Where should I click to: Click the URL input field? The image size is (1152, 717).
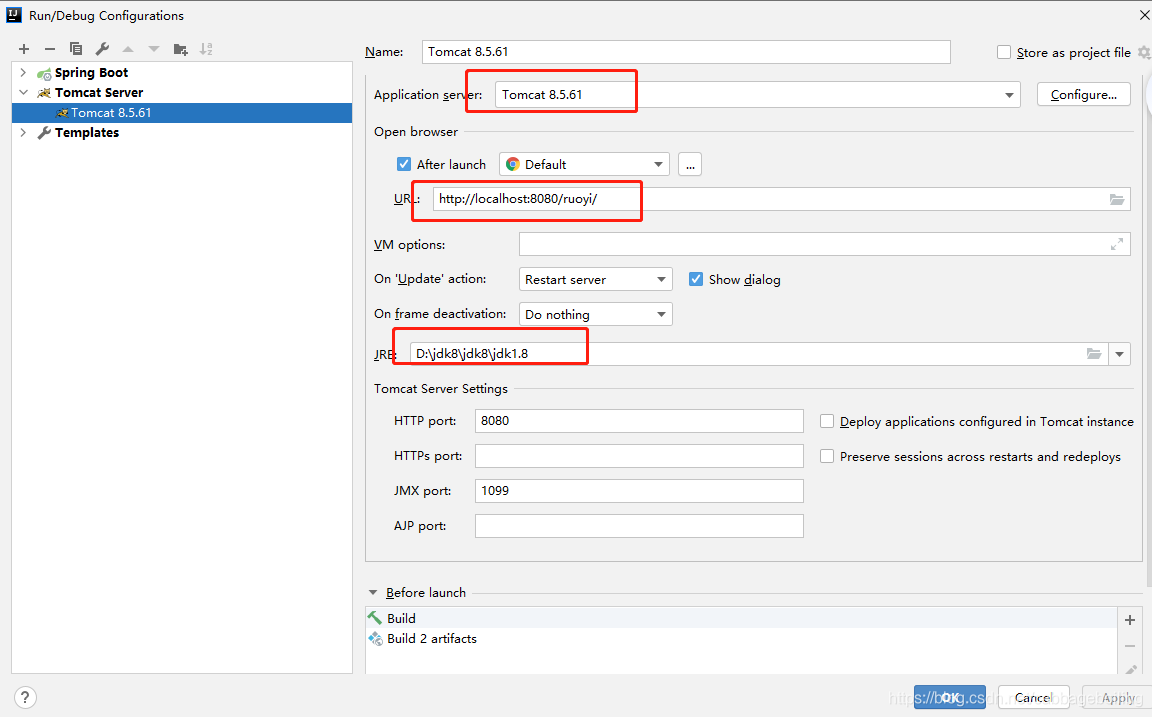[x=782, y=199]
